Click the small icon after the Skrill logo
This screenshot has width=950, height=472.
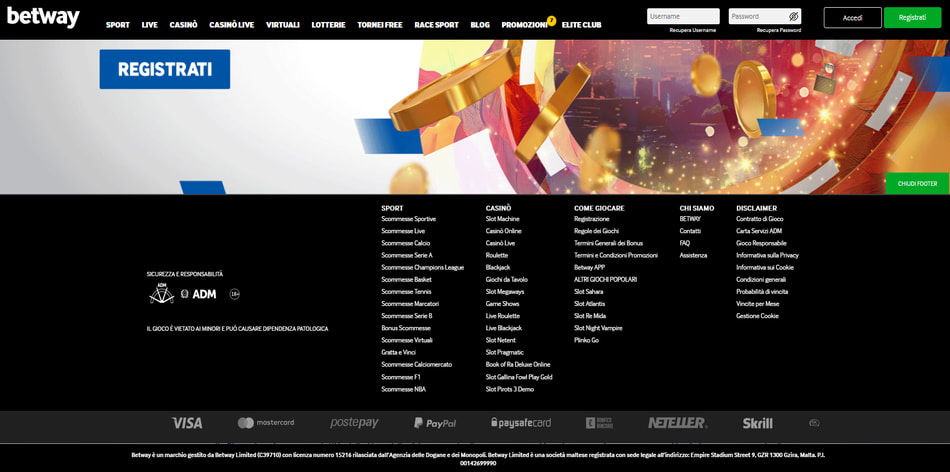click(814, 423)
